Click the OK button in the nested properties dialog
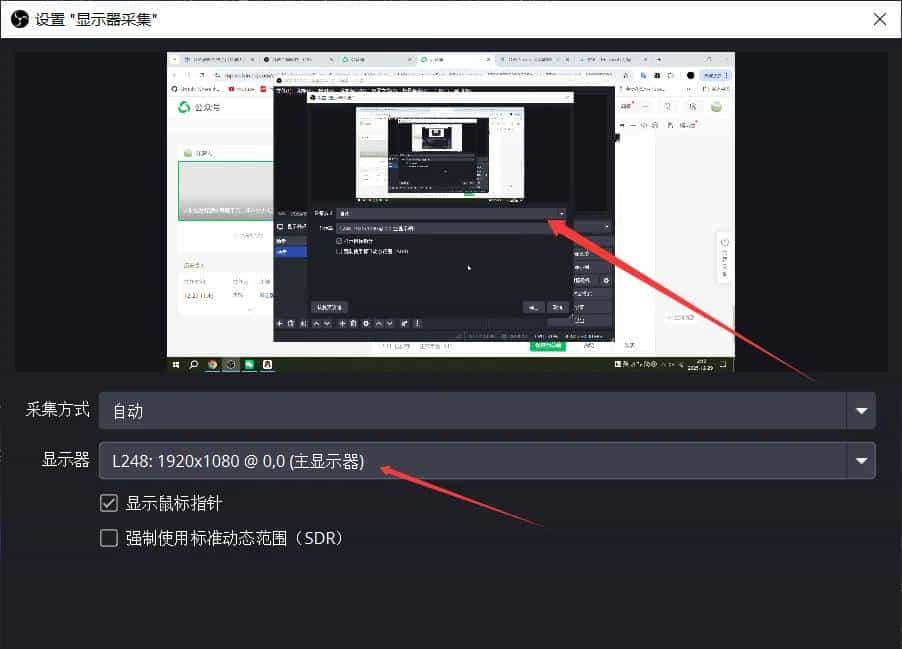 pyautogui.click(x=535, y=305)
